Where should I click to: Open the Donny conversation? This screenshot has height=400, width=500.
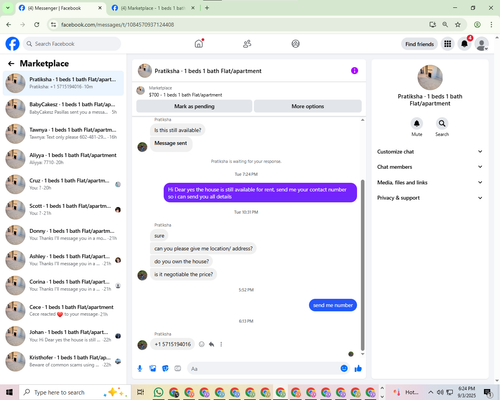[63, 235]
